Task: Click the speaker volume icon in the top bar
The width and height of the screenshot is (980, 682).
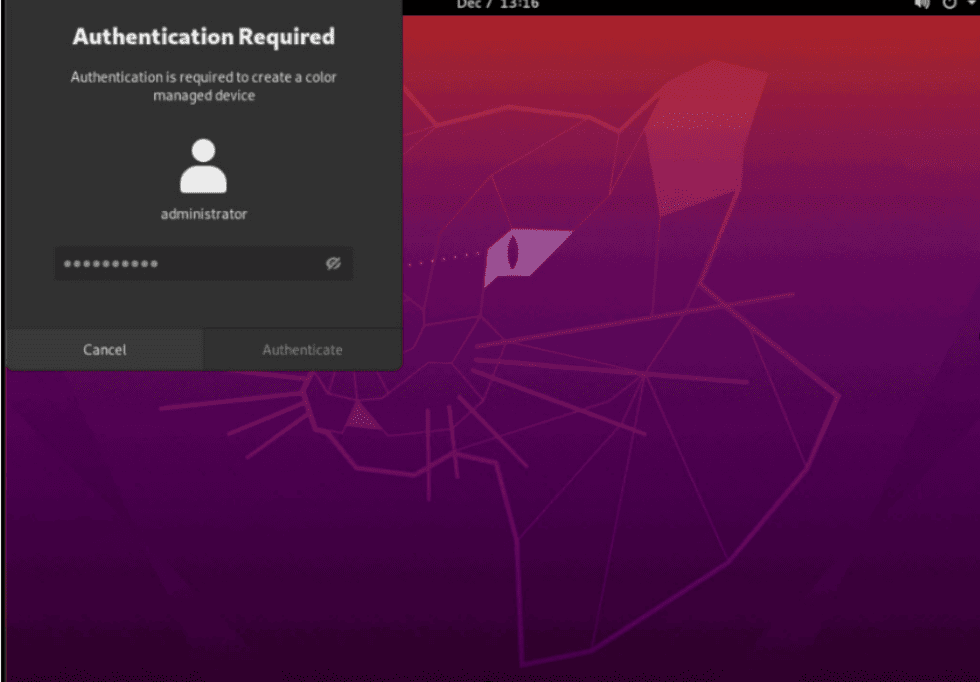Action: (x=922, y=5)
